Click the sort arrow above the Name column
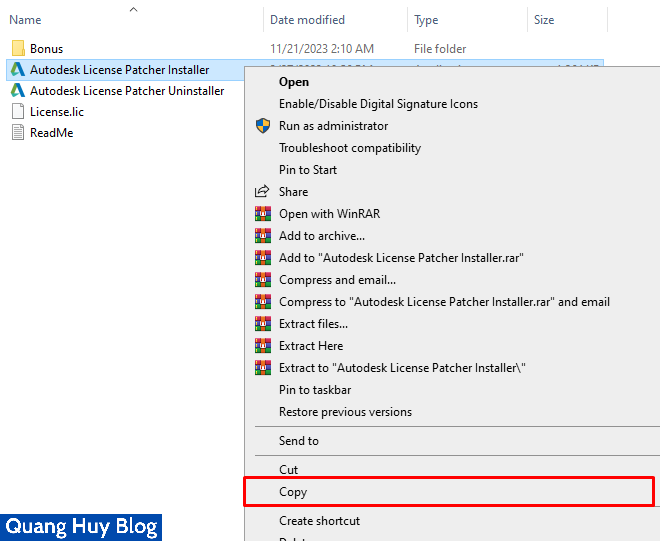660x541 pixels. pyautogui.click(x=133, y=9)
